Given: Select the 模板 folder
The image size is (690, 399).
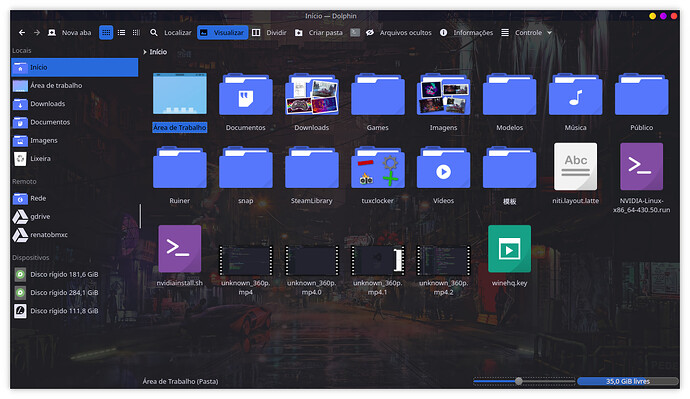Looking at the screenshot, I should [x=510, y=167].
